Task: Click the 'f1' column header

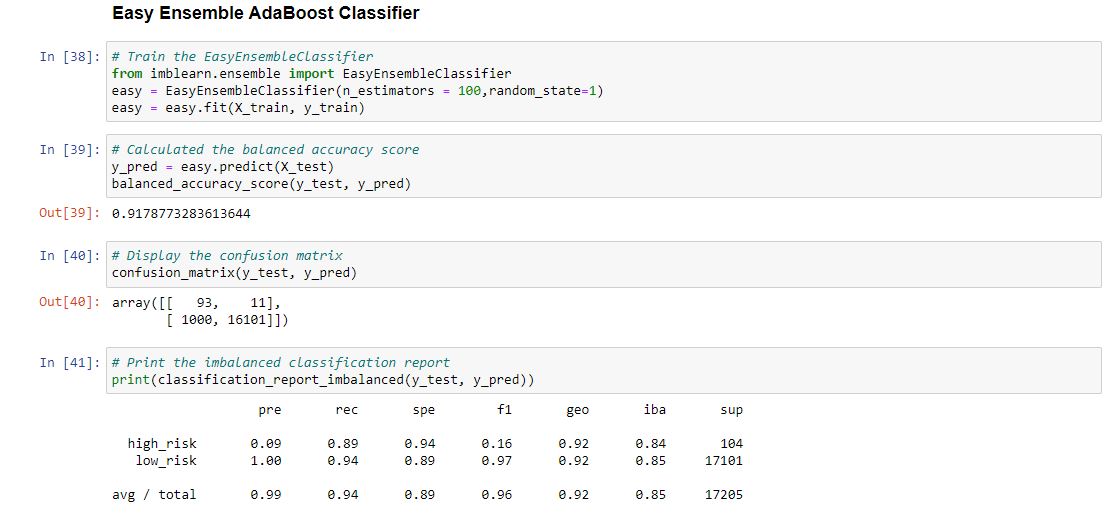Action: (x=504, y=410)
